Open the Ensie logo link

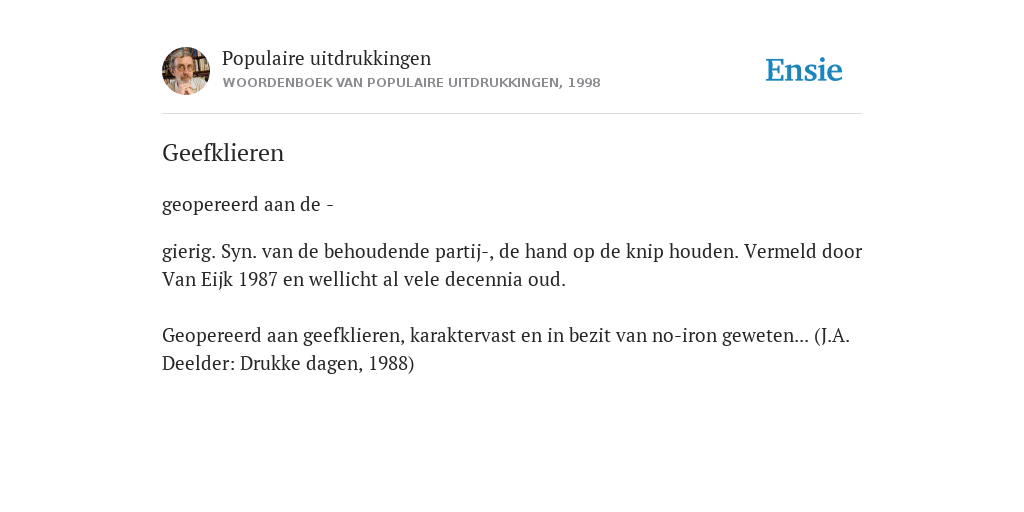804,70
